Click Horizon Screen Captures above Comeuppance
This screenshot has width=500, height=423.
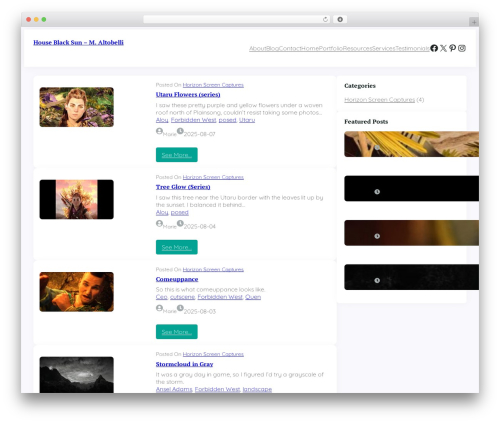[213, 270]
